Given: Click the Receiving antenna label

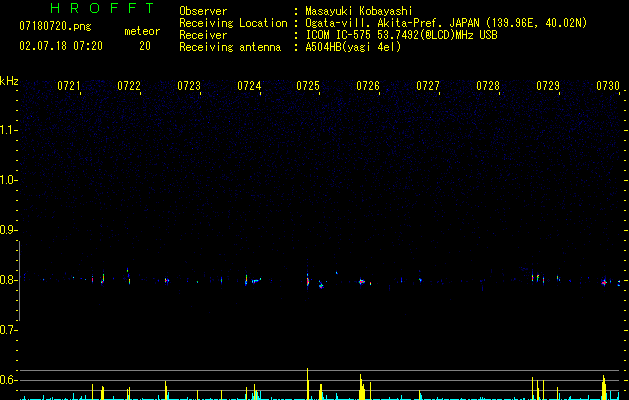Looking at the screenshot, I should (230, 47).
